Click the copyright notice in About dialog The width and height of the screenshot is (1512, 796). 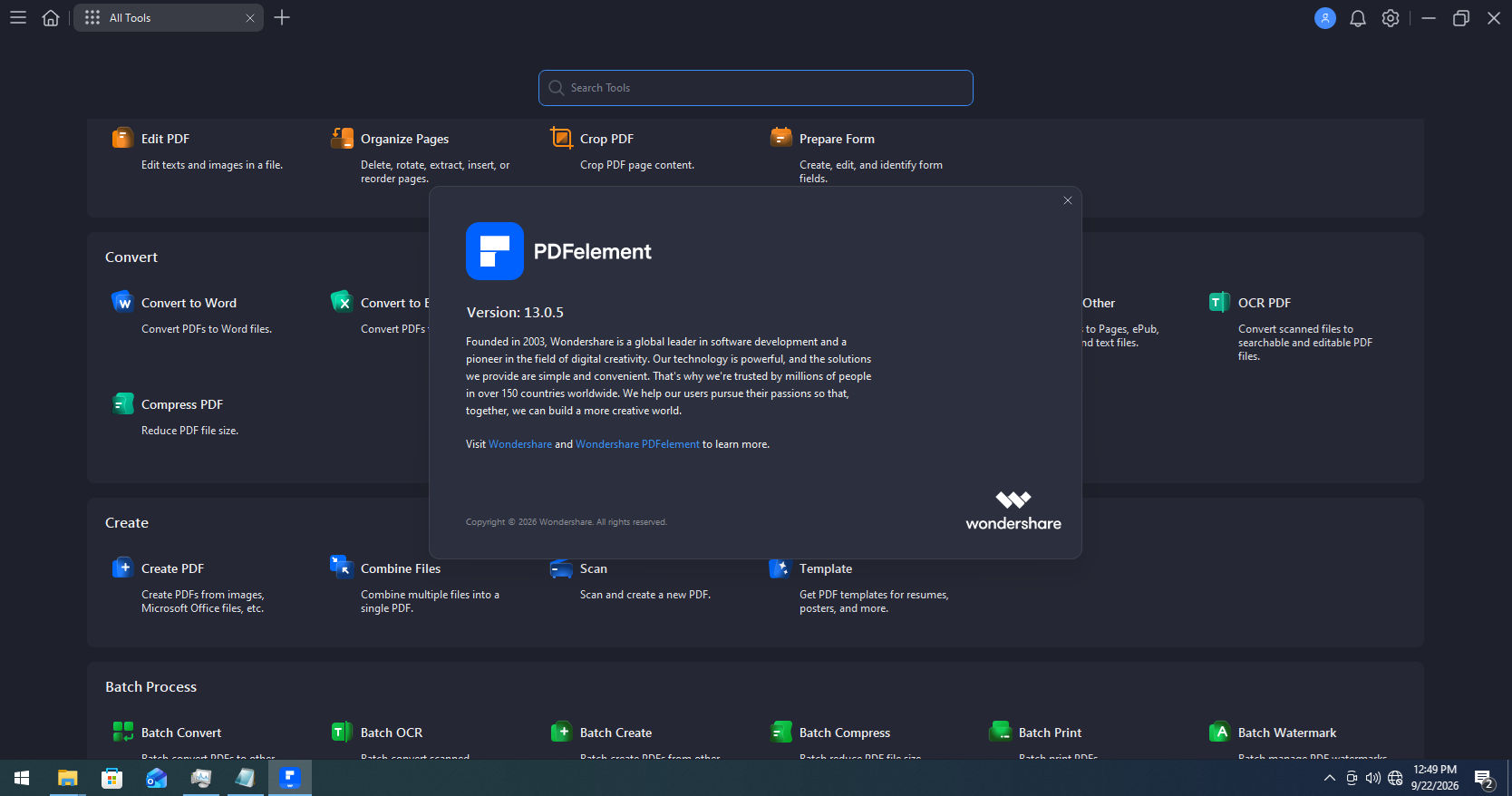[567, 522]
